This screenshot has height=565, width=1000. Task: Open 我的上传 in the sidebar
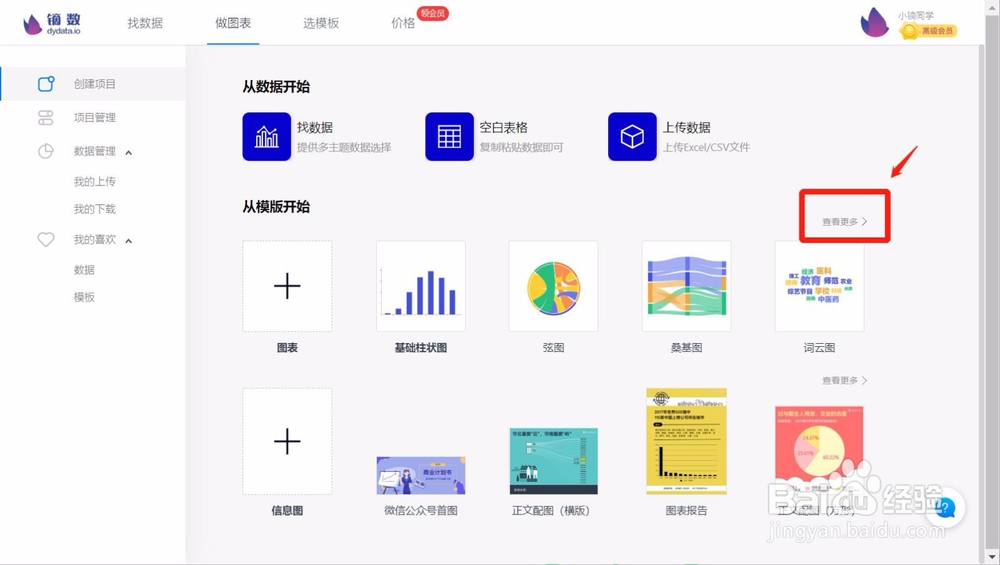click(94, 182)
